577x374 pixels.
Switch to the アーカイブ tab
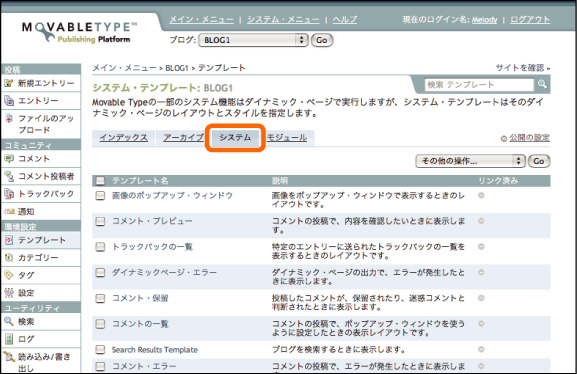point(183,138)
